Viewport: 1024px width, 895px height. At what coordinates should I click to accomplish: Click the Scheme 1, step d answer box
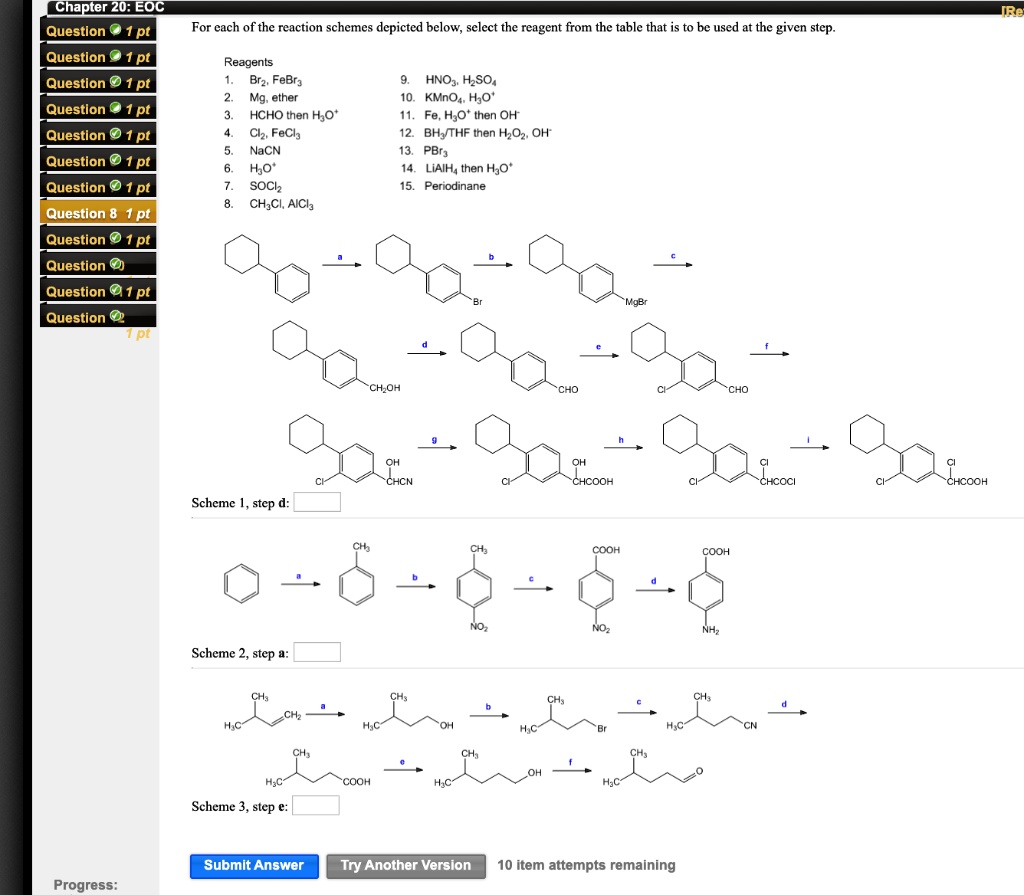316,502
